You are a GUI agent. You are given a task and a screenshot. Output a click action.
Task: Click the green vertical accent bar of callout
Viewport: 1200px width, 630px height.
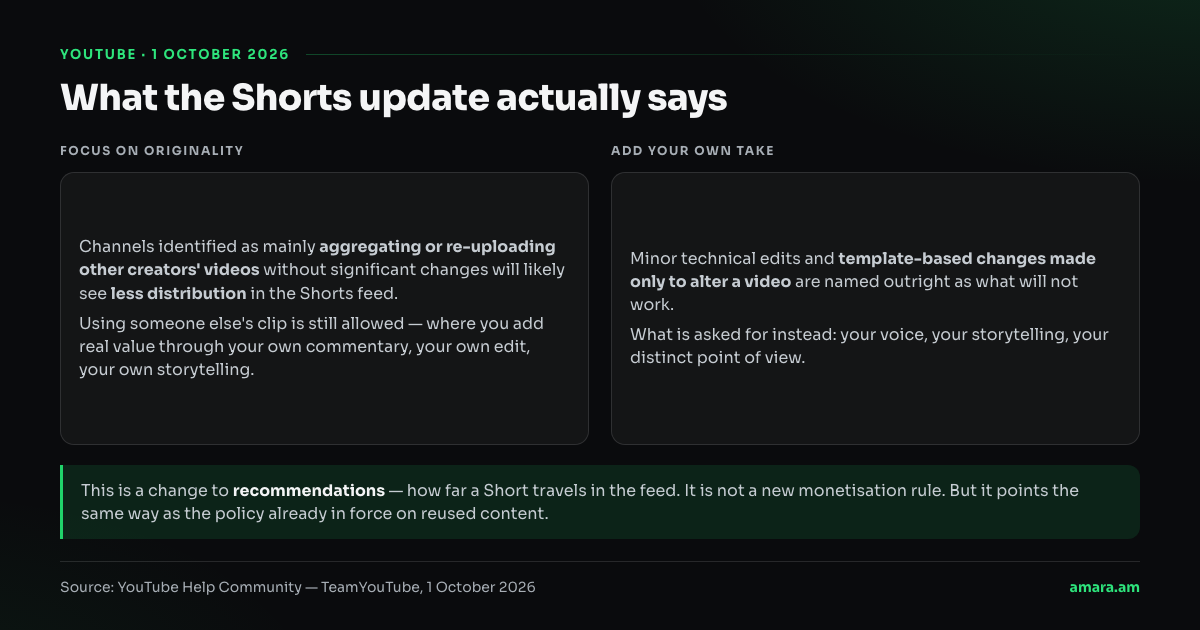[x=62, y=502]
